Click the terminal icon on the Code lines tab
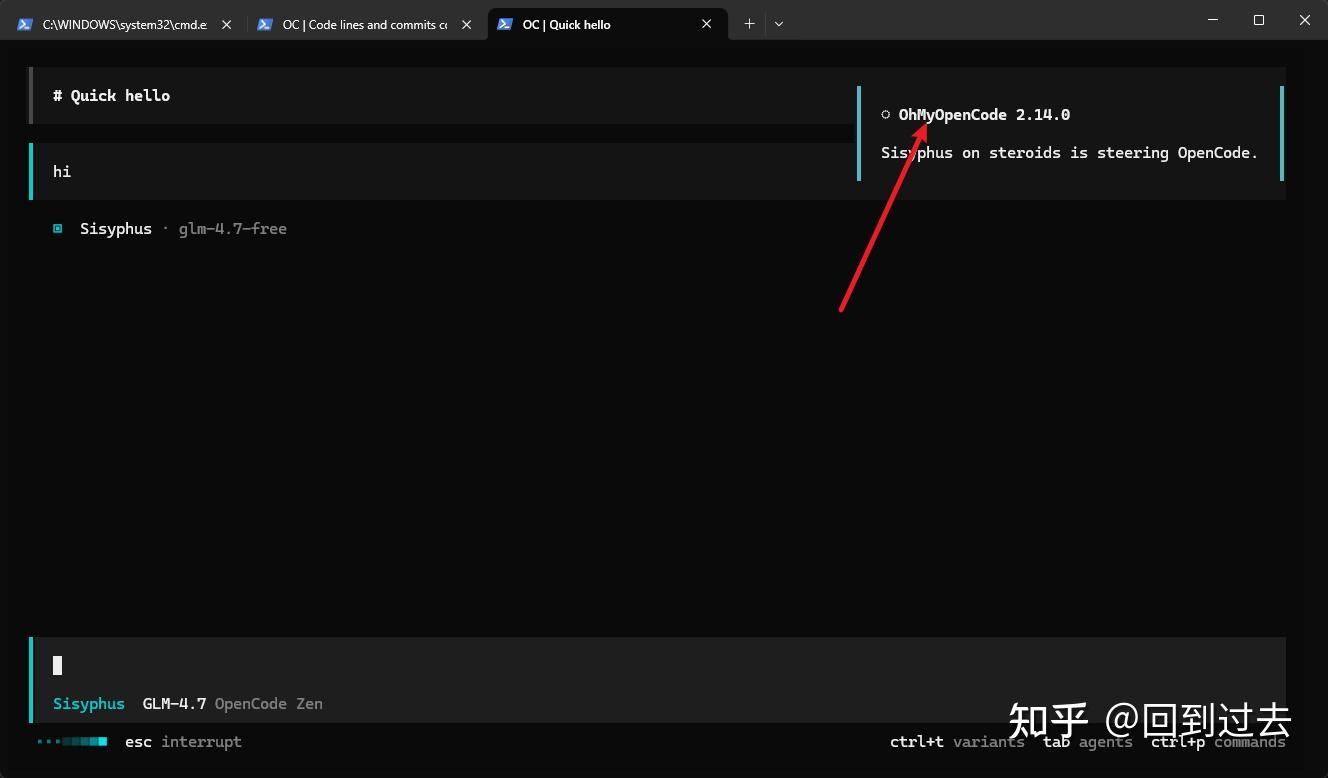The image size is (1328, 778). pyautogui.click(x=264, y=24)
